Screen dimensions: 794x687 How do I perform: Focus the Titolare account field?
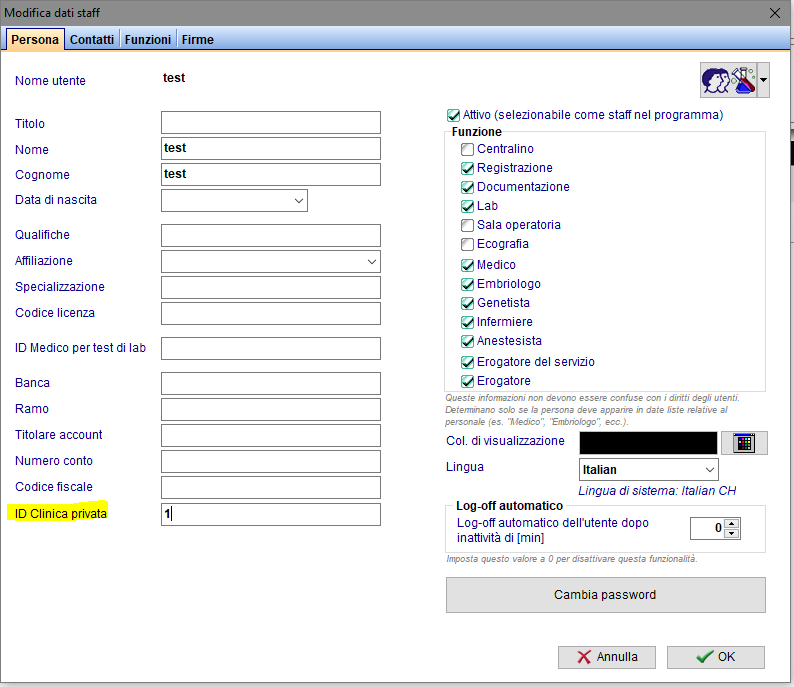271,435
